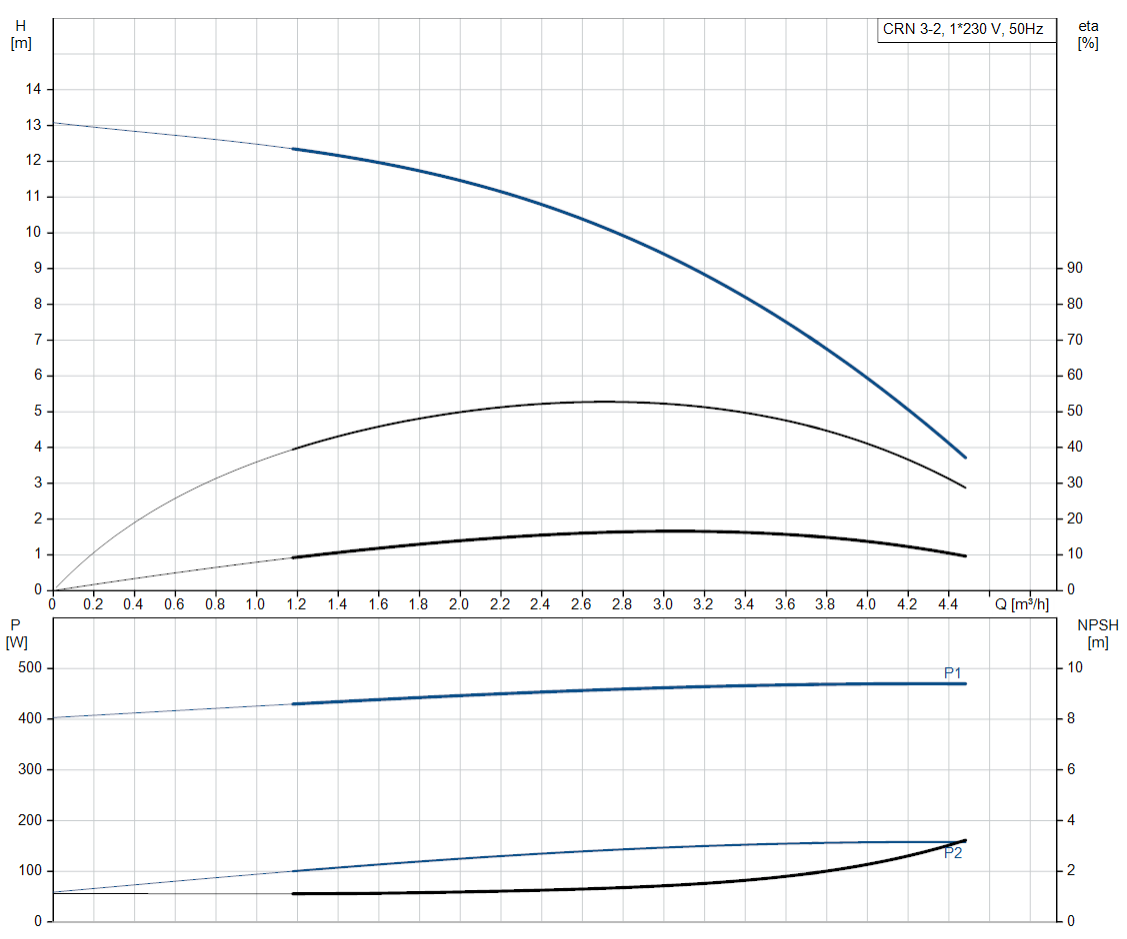Click the NPSH [m] axis title

[x=1098, y=633]
